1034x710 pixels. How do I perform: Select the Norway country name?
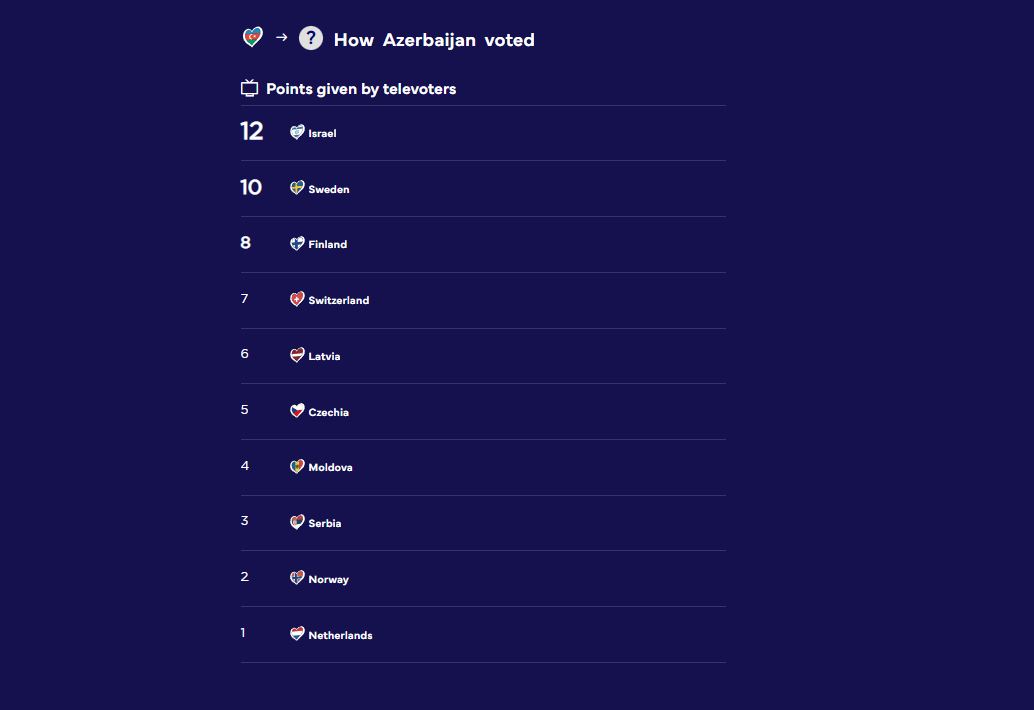[328, 580]
